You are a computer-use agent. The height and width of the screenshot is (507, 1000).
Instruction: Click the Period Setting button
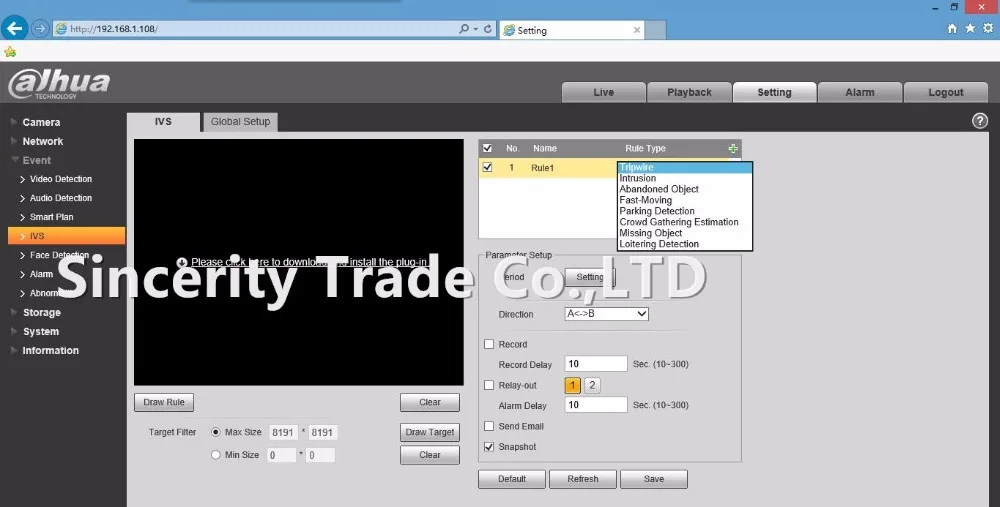590,277
